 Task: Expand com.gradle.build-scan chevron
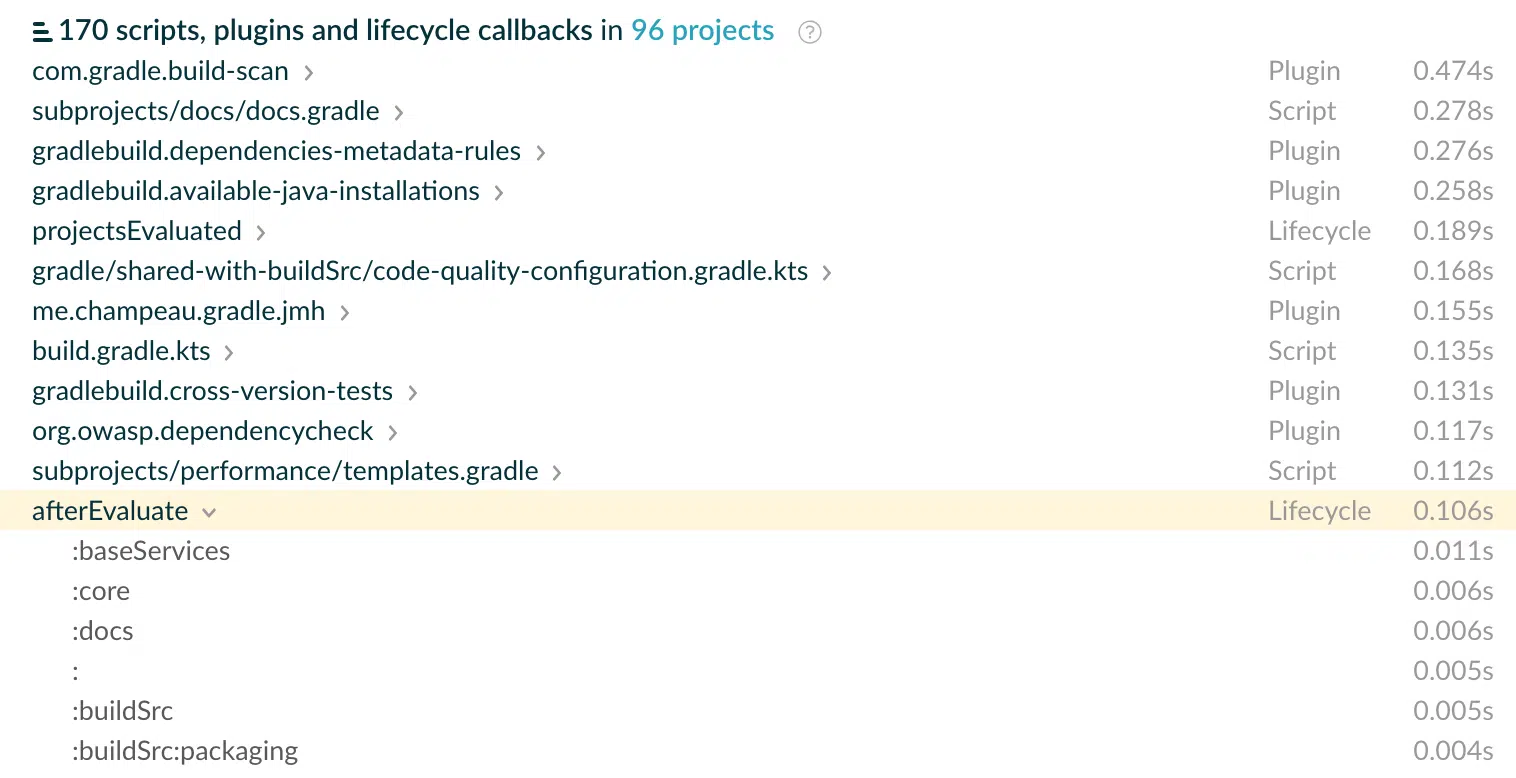[309, 72]
